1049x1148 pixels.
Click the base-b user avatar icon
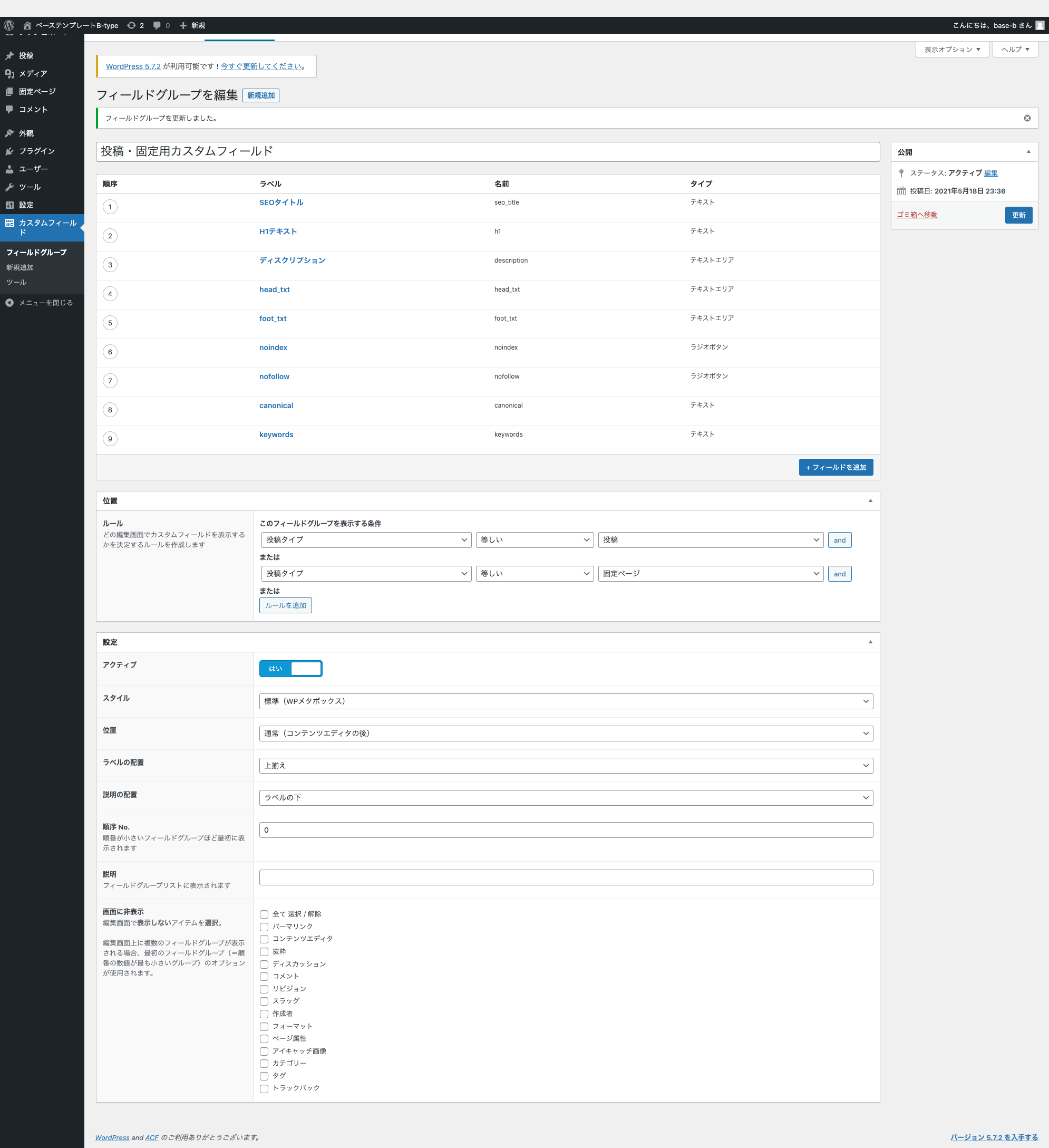pos(1040,25)
